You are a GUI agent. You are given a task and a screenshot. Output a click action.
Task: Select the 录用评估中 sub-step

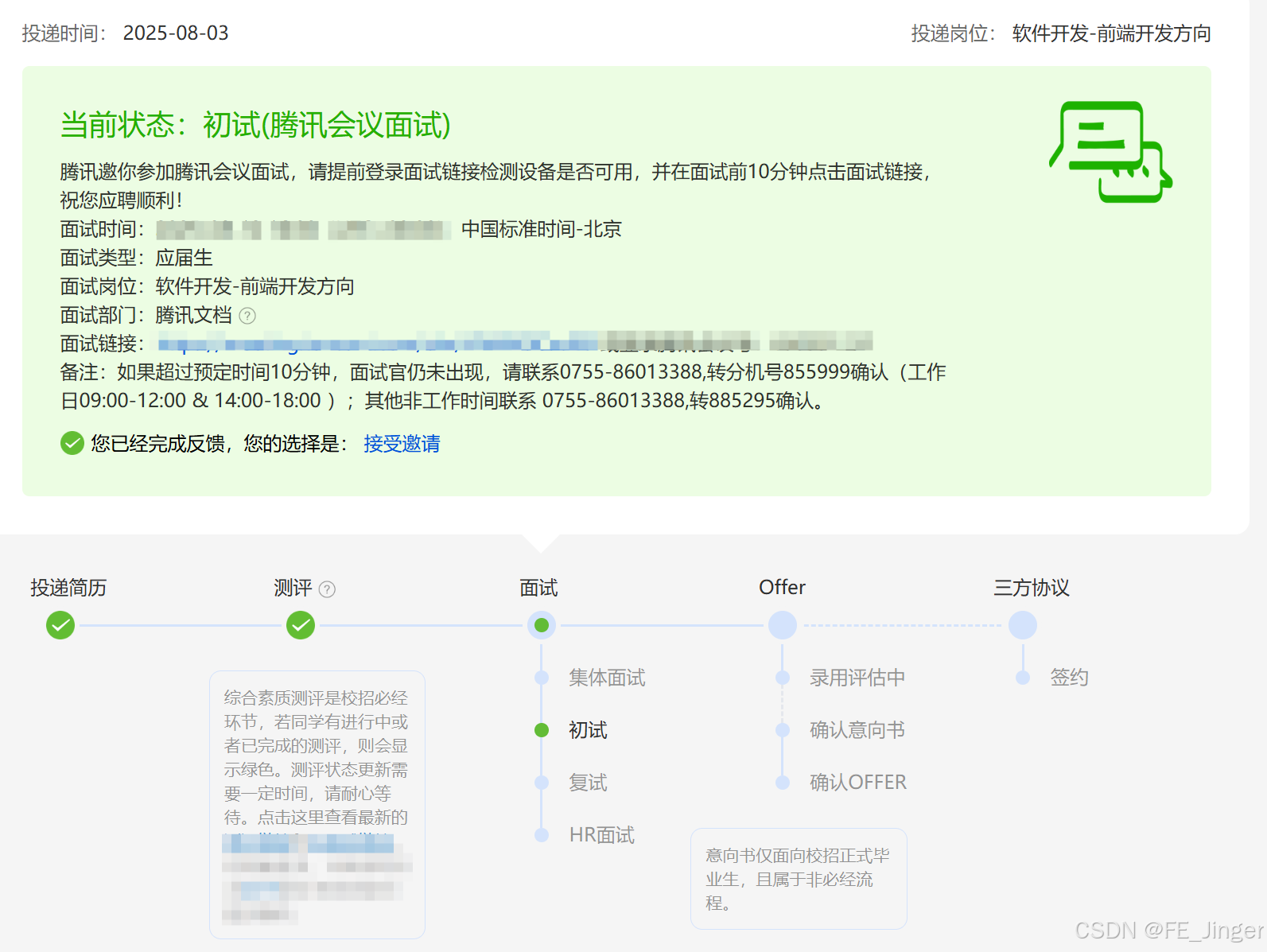tap(857, 678)
